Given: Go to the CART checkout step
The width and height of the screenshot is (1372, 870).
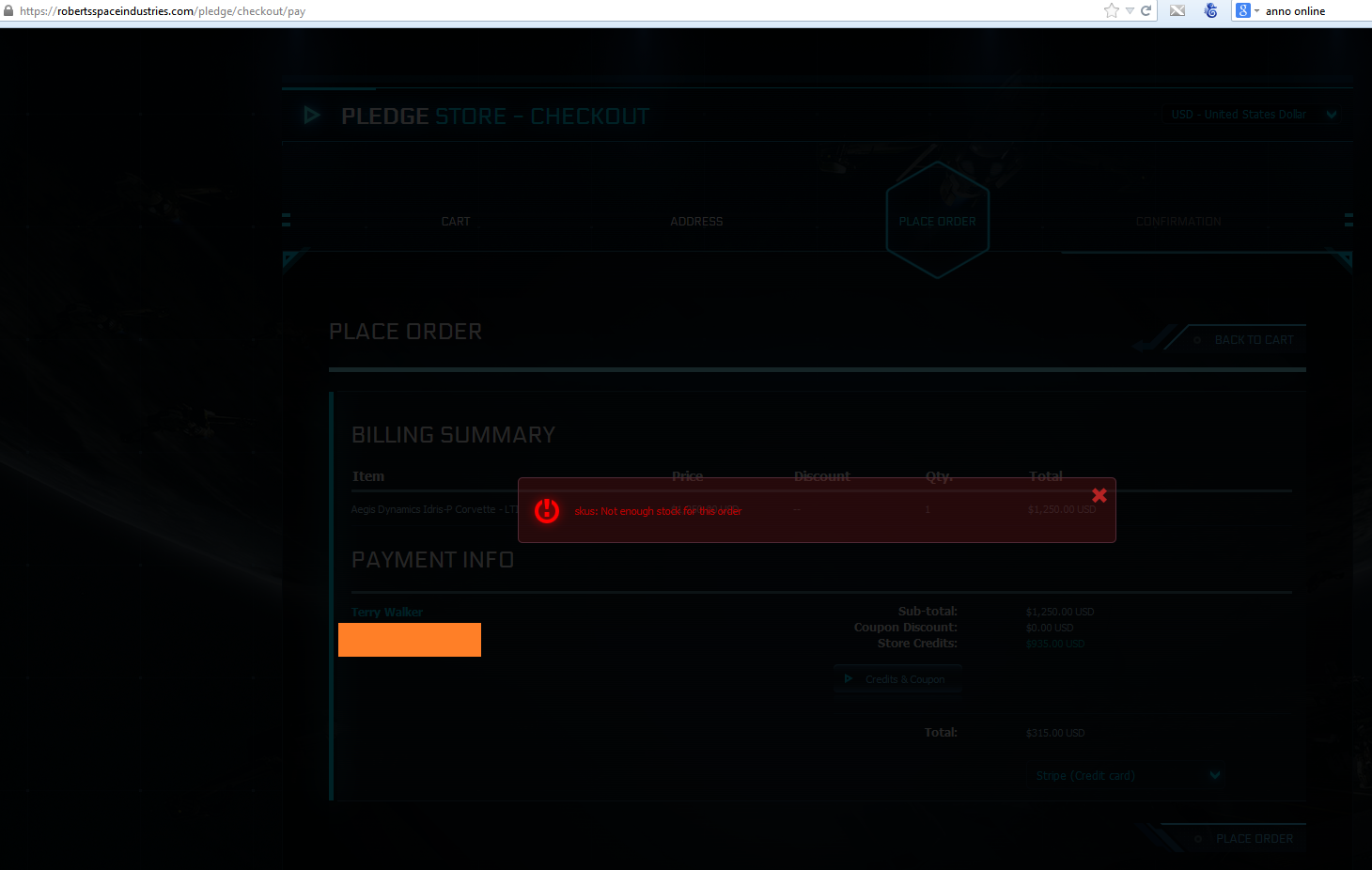Looking at the screenshot, I should click(456, 222).
